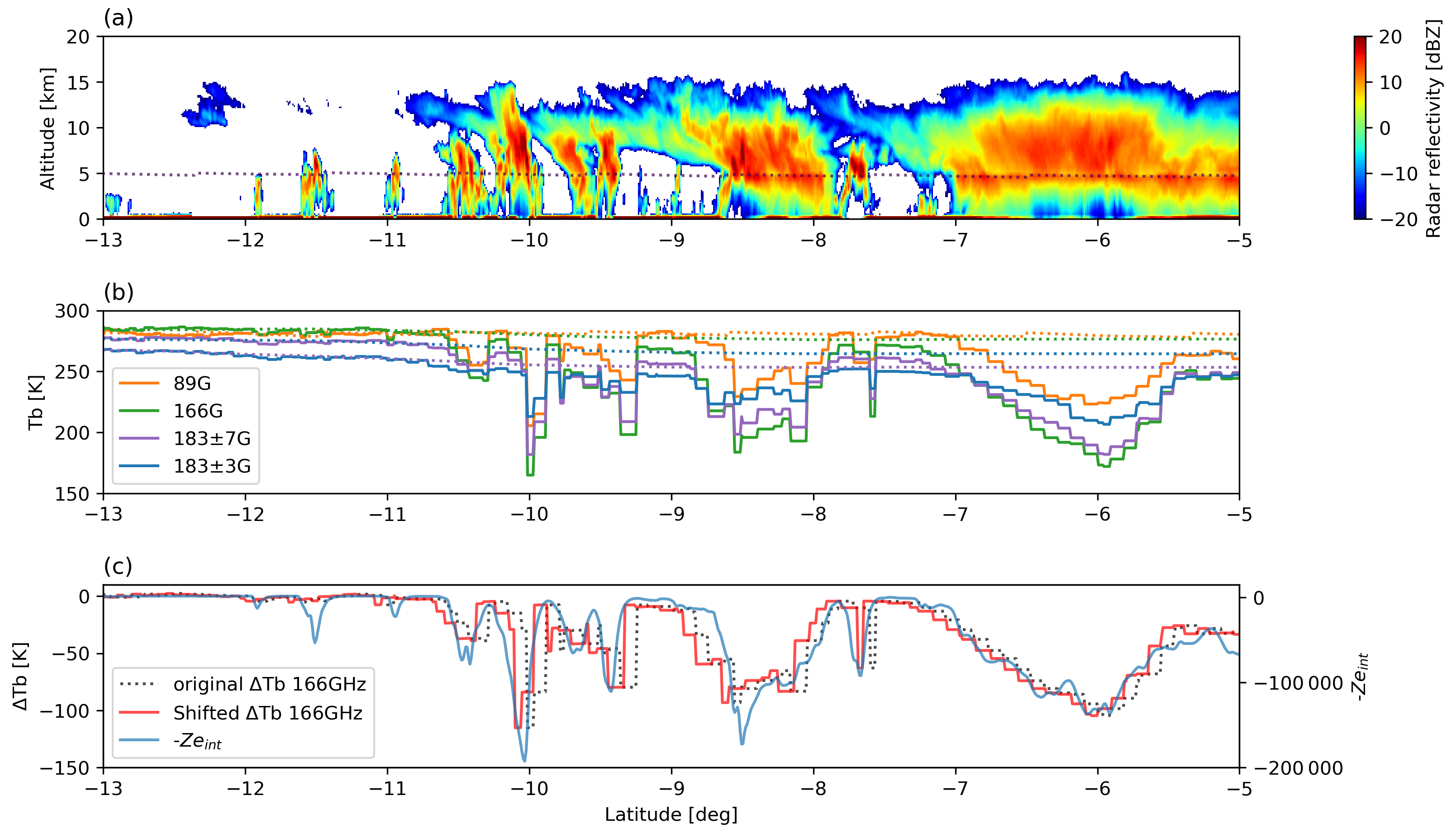
Task: Click the 'ΔTb [K]' axis label
Action: click(21, 676)
